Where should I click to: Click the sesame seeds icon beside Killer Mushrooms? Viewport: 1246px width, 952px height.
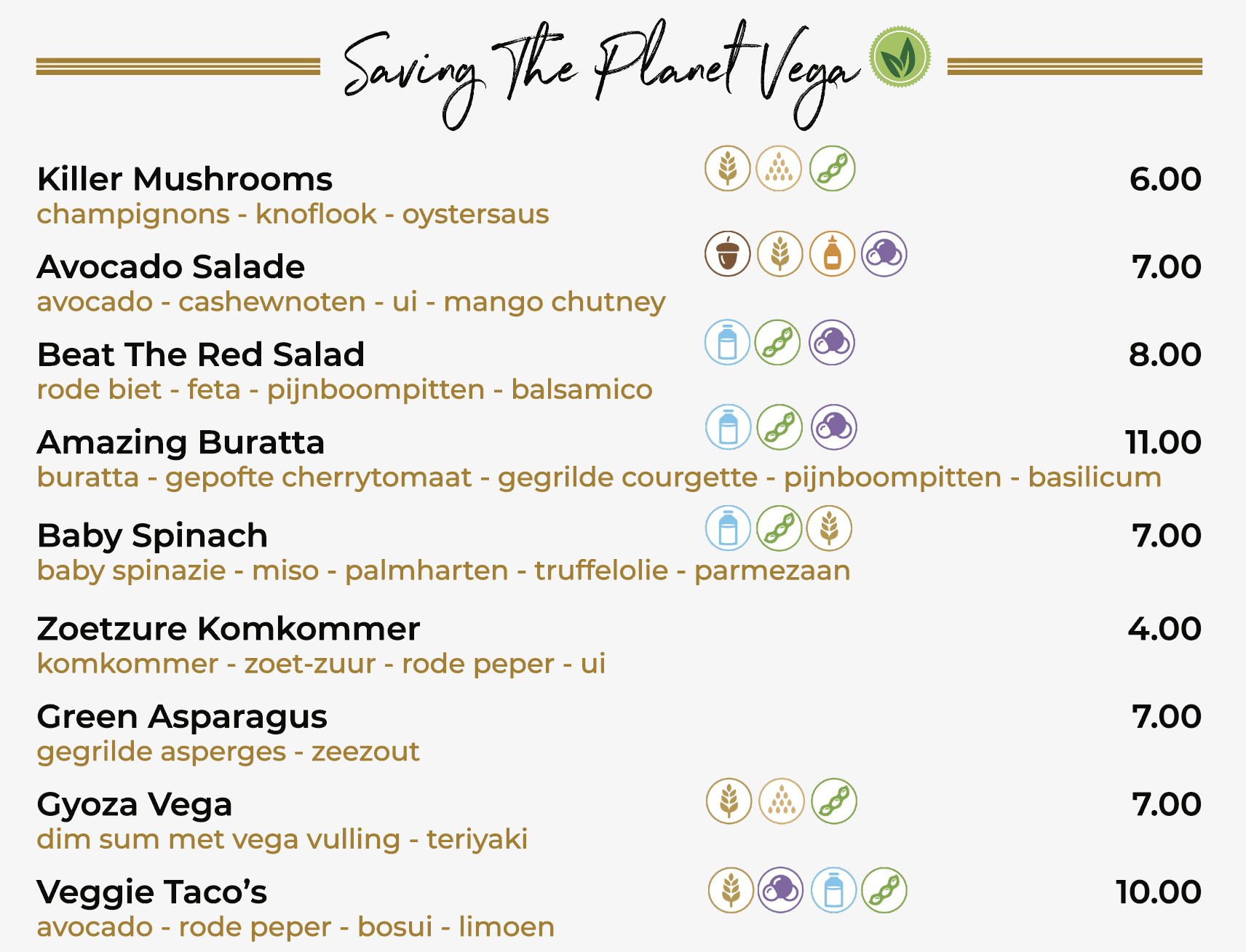tap(779, 169)
